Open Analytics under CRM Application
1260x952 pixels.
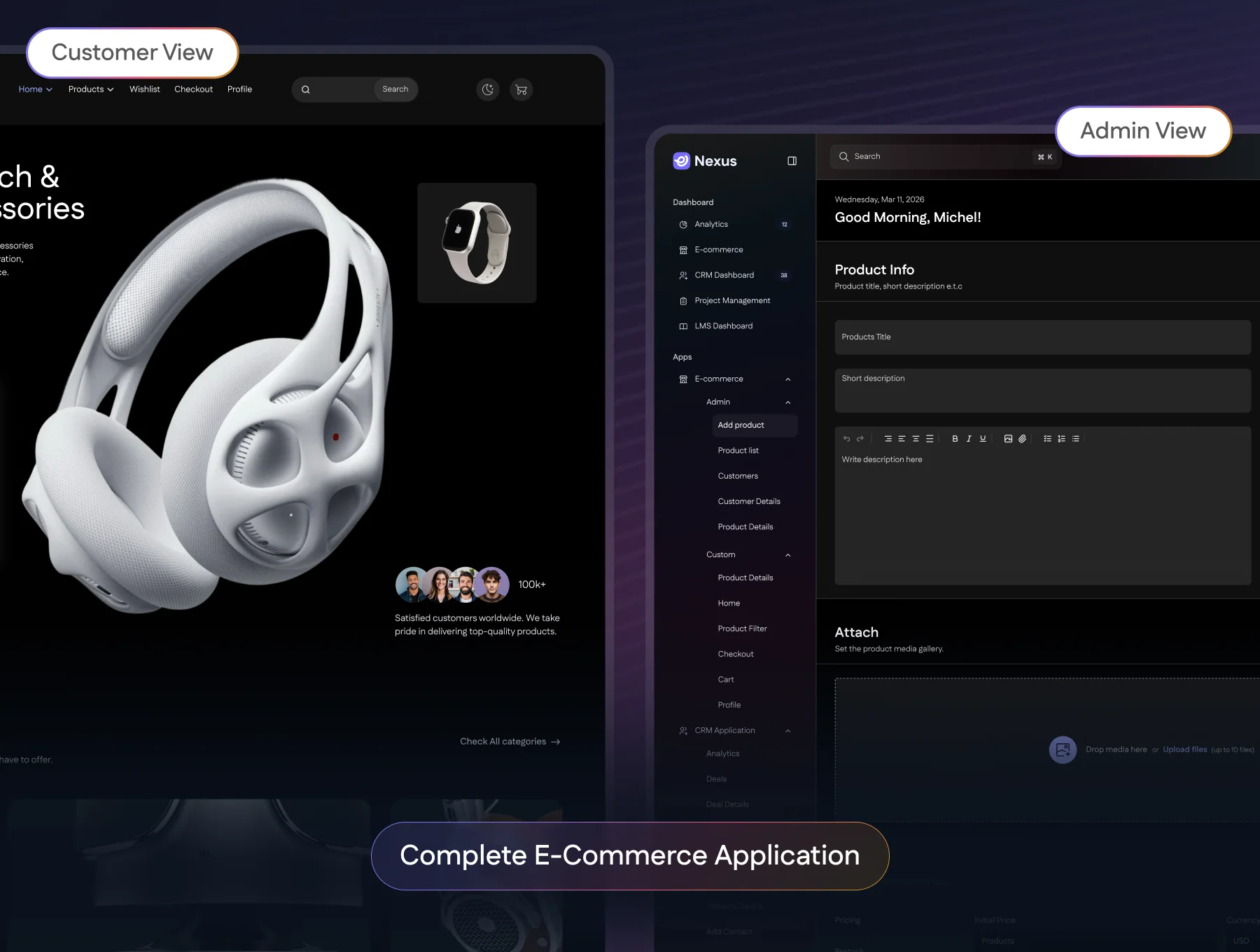click(723, 754)
